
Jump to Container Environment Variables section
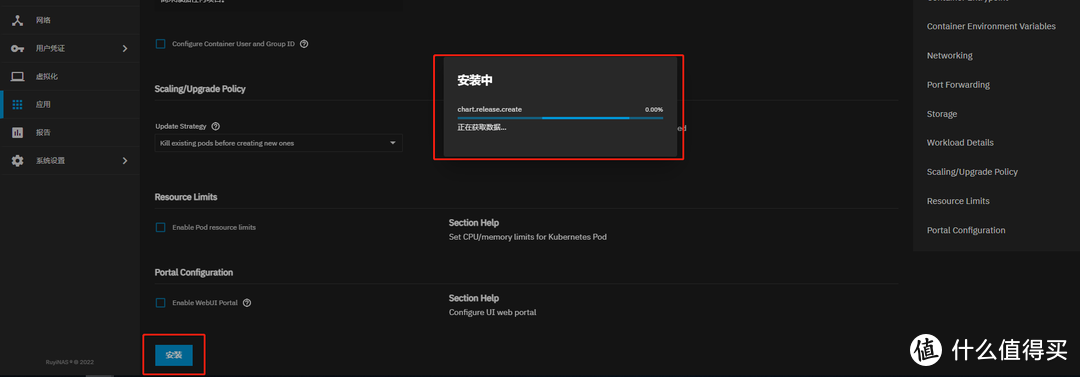[990, 26]
